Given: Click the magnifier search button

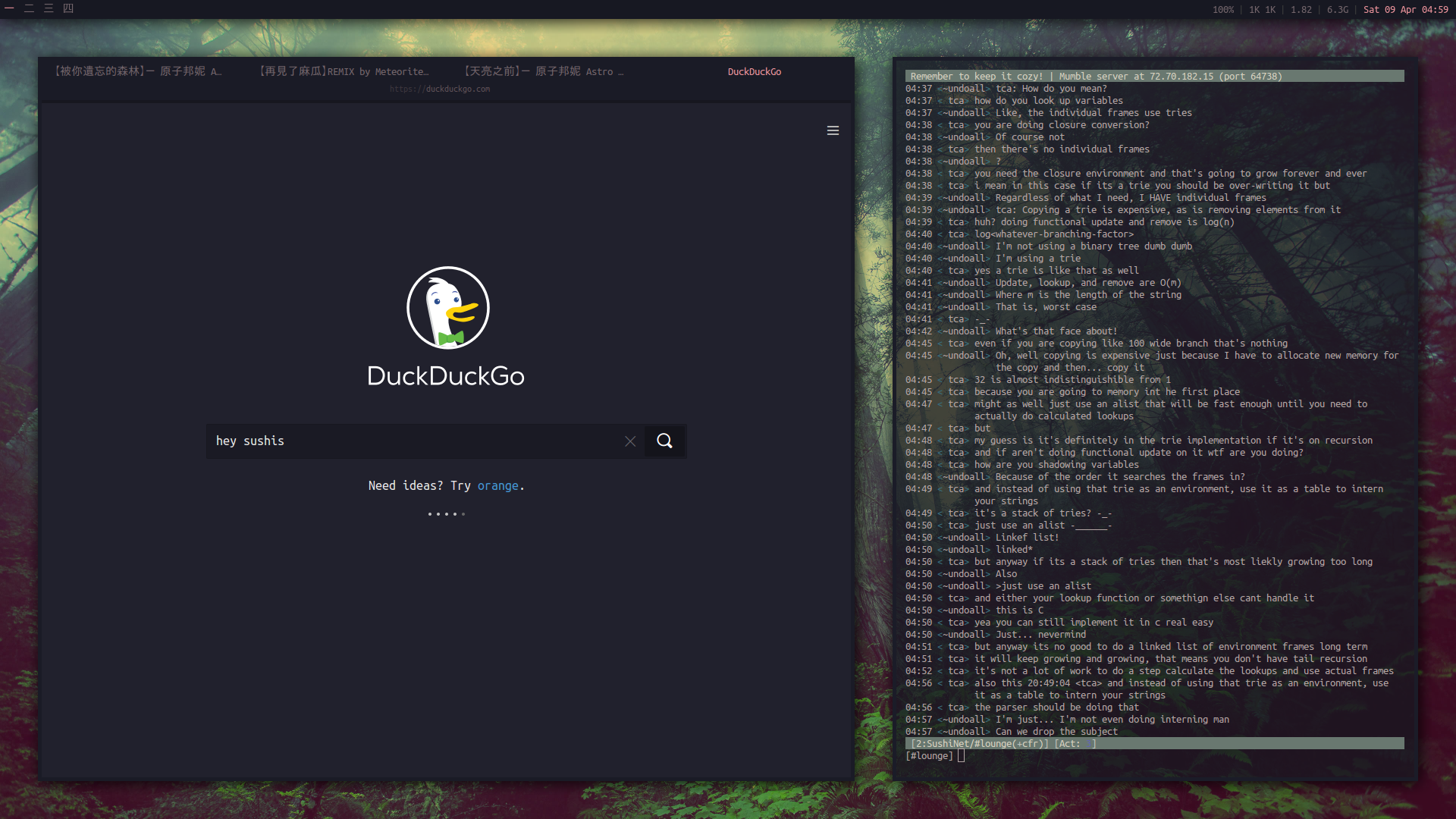Looking at the screenshot, I should [664, 441].
